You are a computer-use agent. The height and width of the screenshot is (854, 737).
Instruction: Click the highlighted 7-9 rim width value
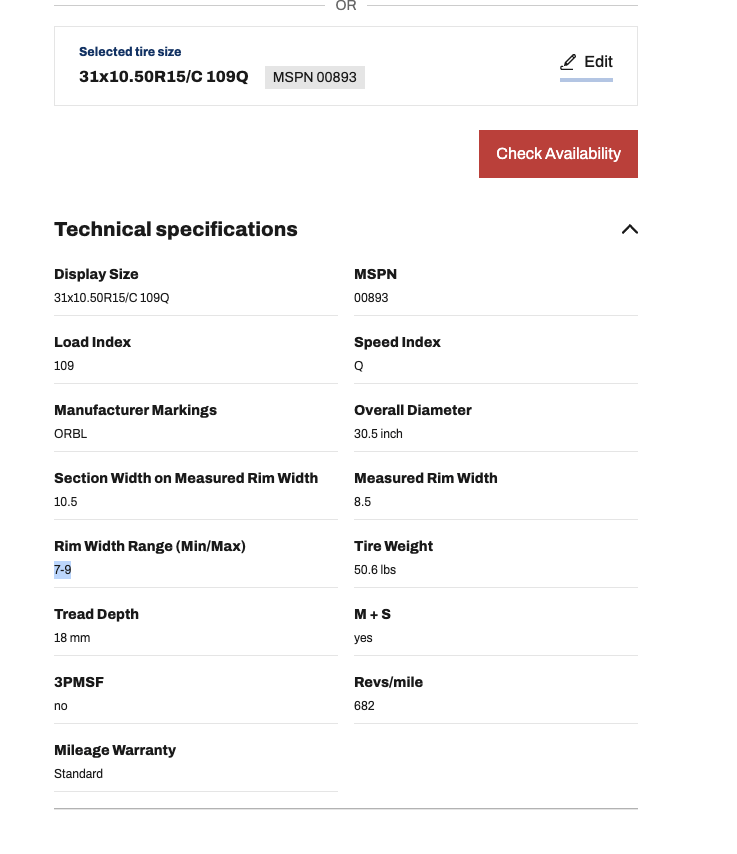(x=63, y=570)
